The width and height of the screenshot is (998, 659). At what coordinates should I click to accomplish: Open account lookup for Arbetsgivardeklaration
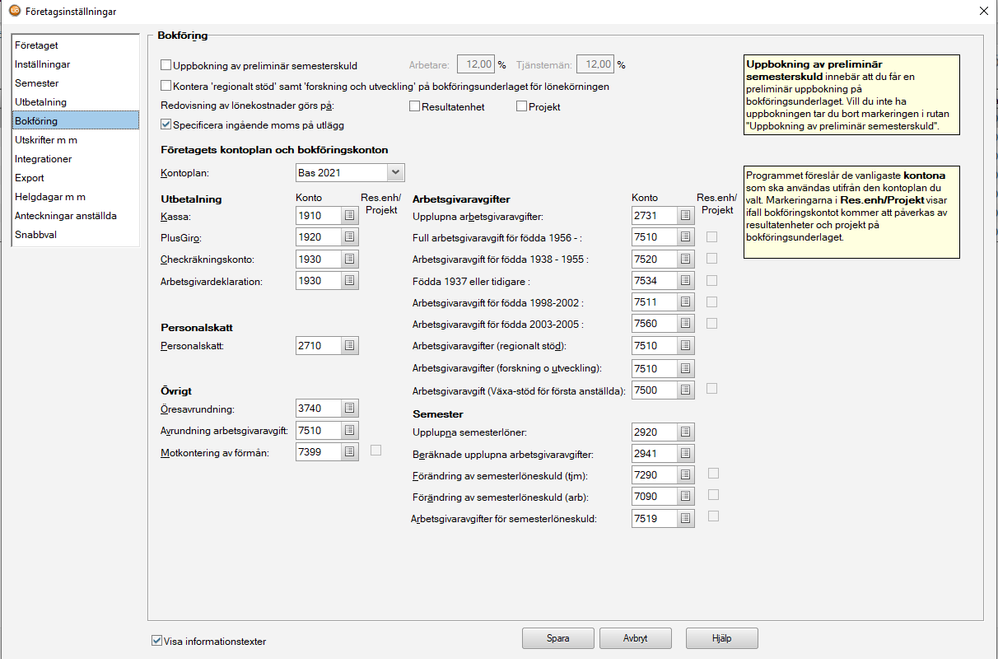click(x=349, y=281)
